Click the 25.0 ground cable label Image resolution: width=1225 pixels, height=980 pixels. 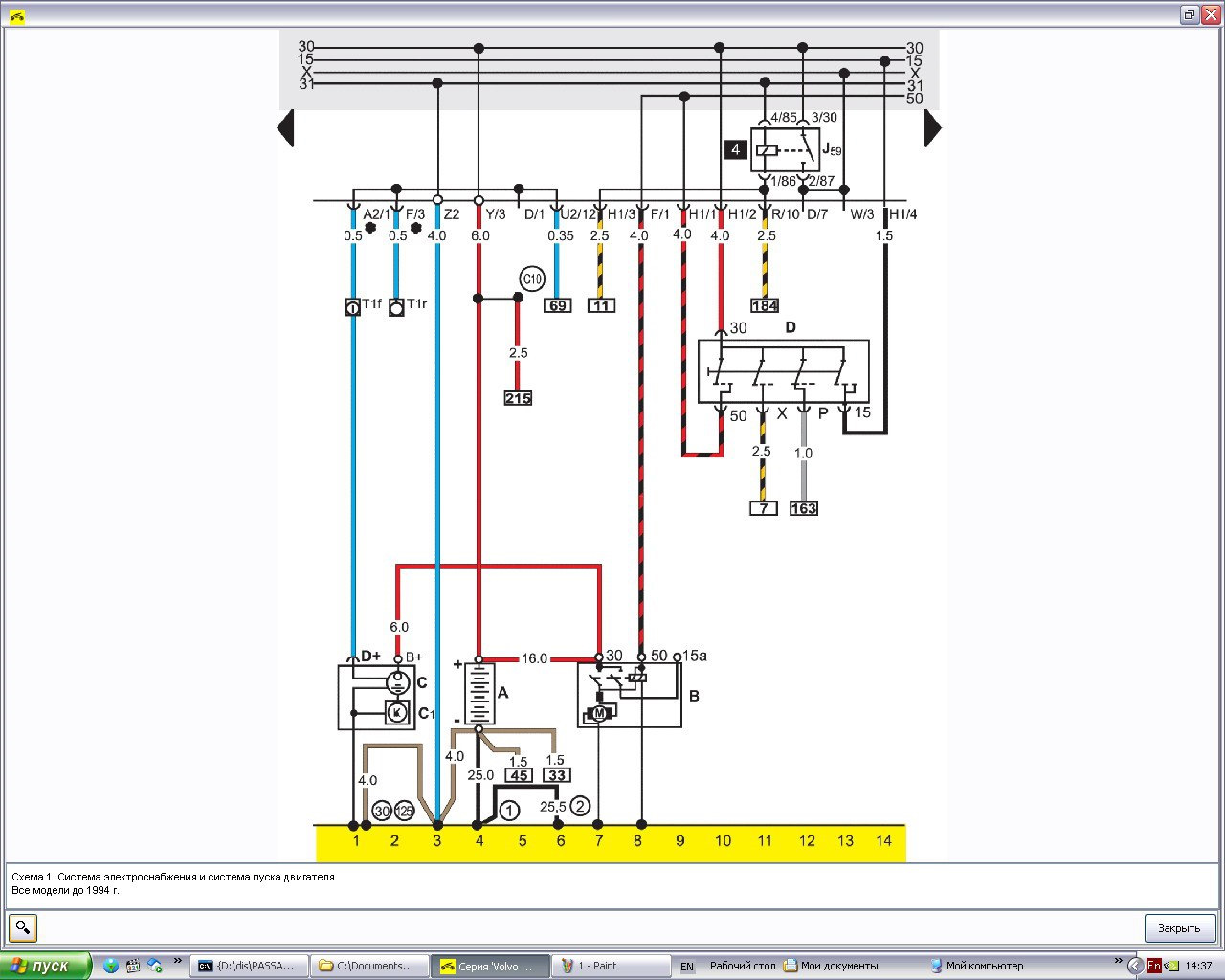pos(480,775)
